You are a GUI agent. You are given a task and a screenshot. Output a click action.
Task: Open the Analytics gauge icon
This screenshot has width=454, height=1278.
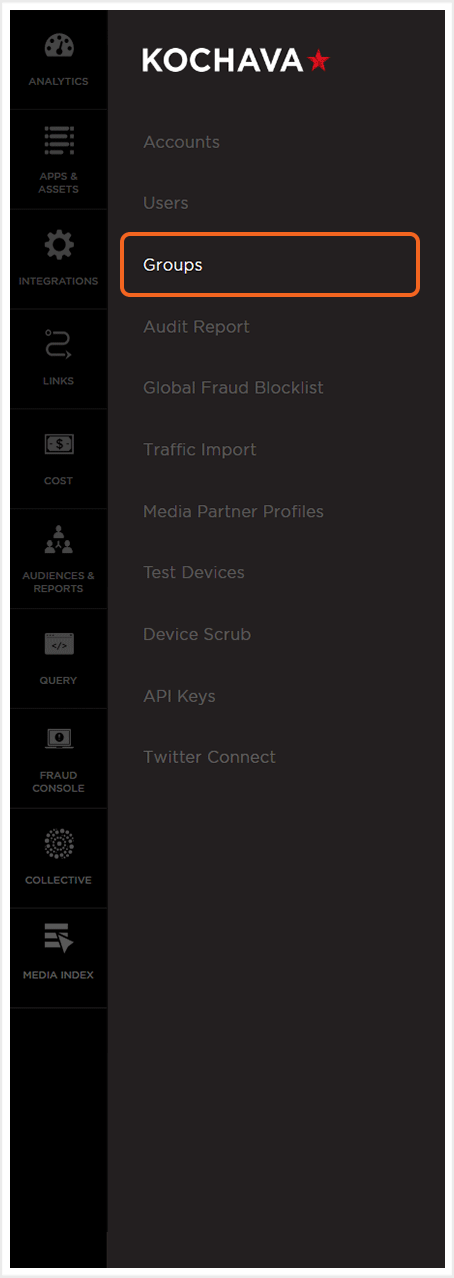click(58, 46)
